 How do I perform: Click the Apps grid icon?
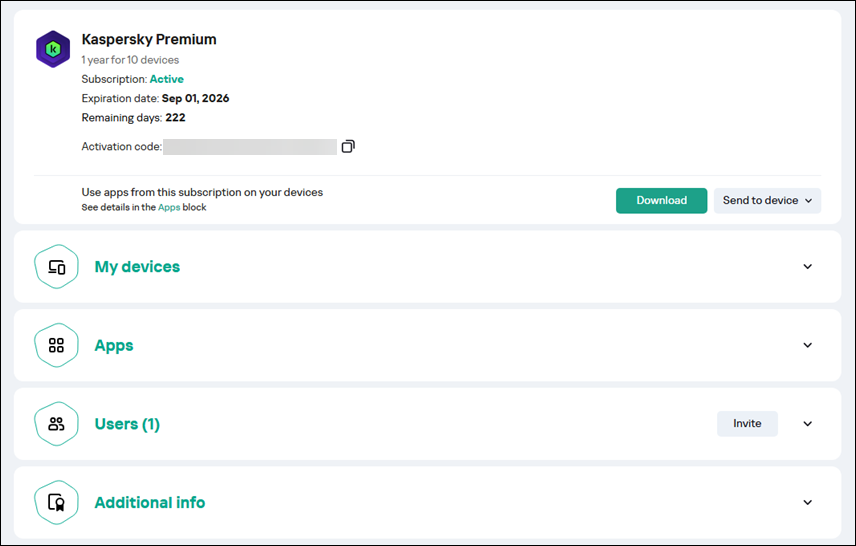point(56,345)
